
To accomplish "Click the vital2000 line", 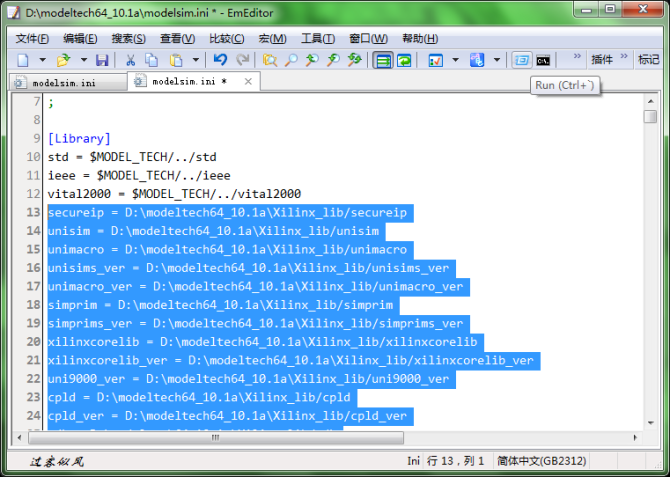I will pyautogui.click(x=174, y=194).
